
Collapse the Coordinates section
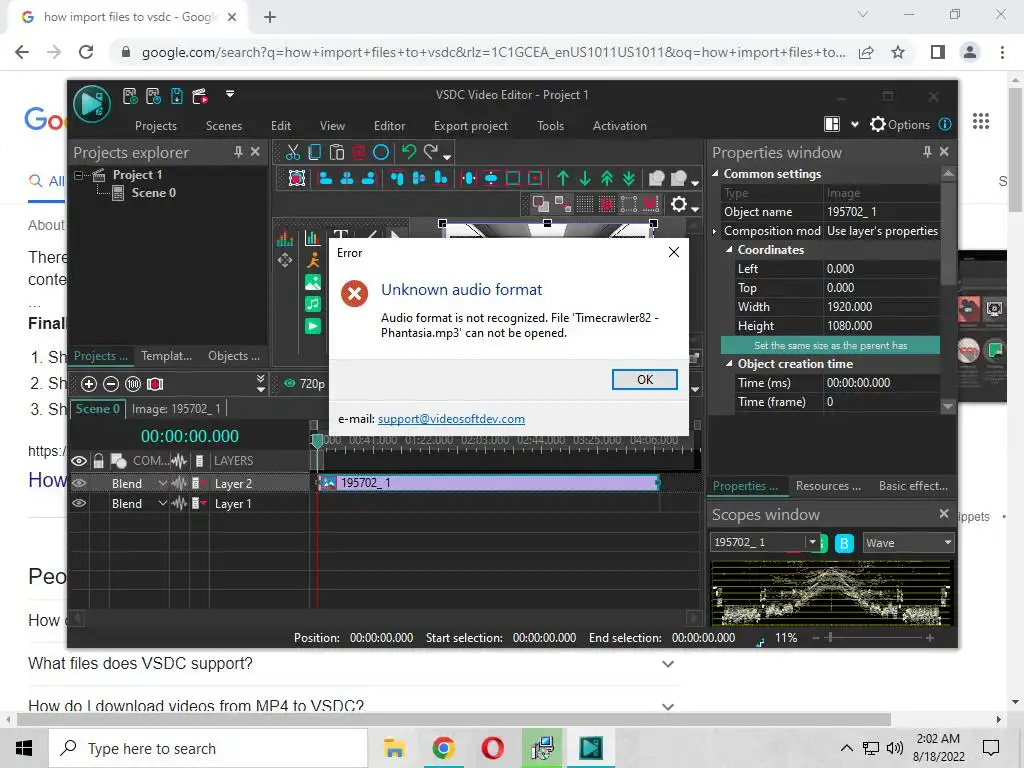(729, 249)
